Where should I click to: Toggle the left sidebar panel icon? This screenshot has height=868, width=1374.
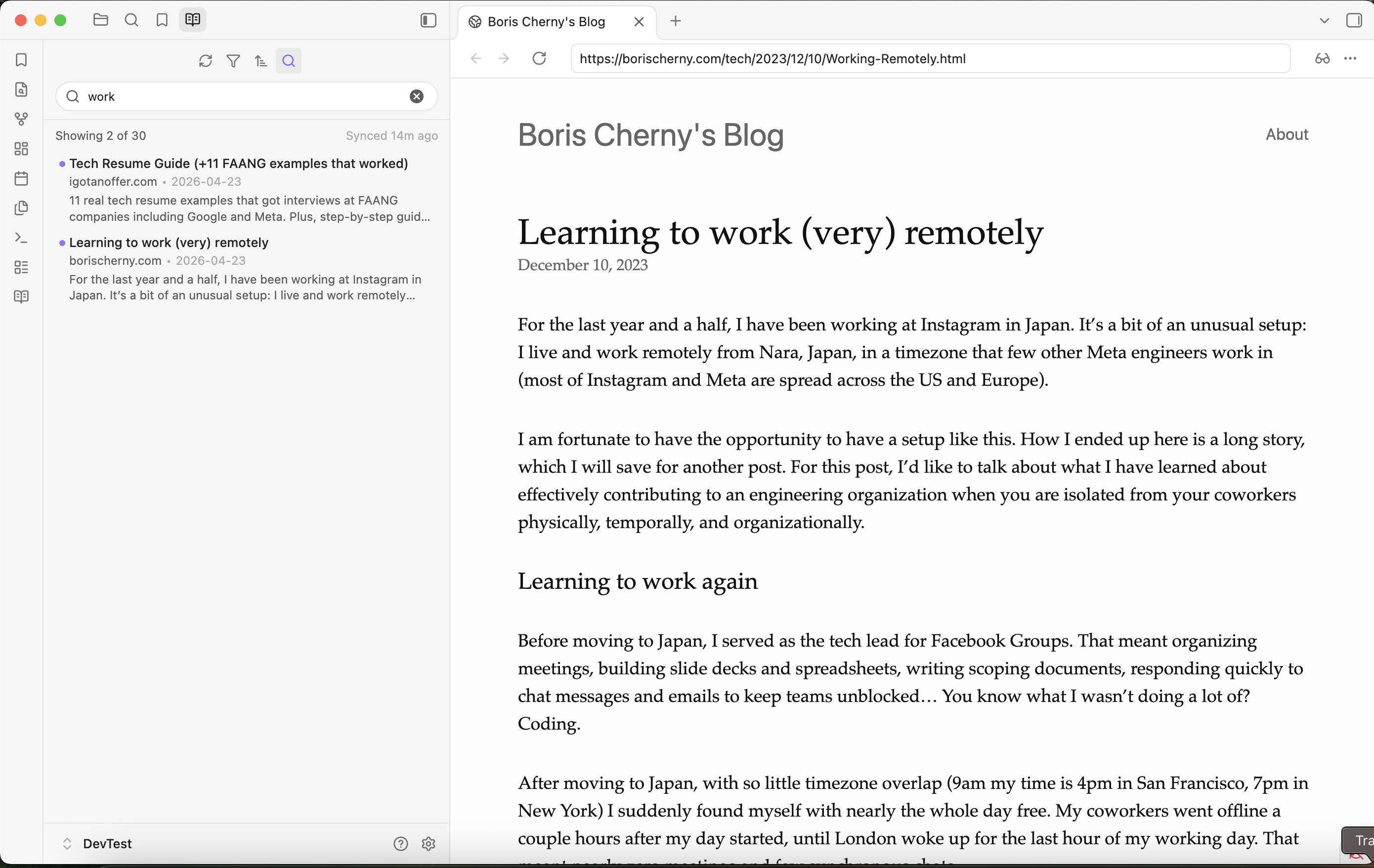coord(429,21)
